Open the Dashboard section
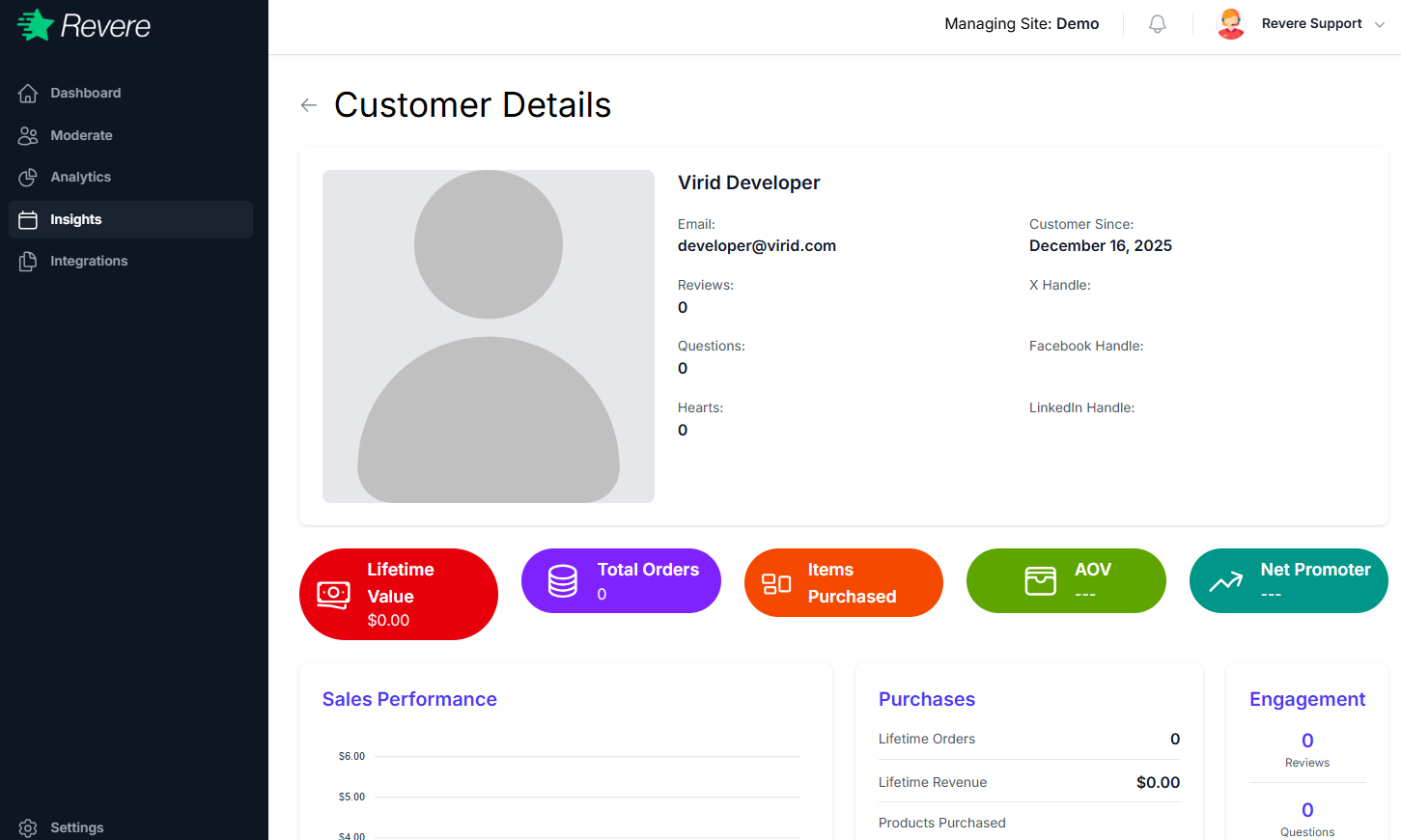This screenshot has width=1401, height=840. 85,93
